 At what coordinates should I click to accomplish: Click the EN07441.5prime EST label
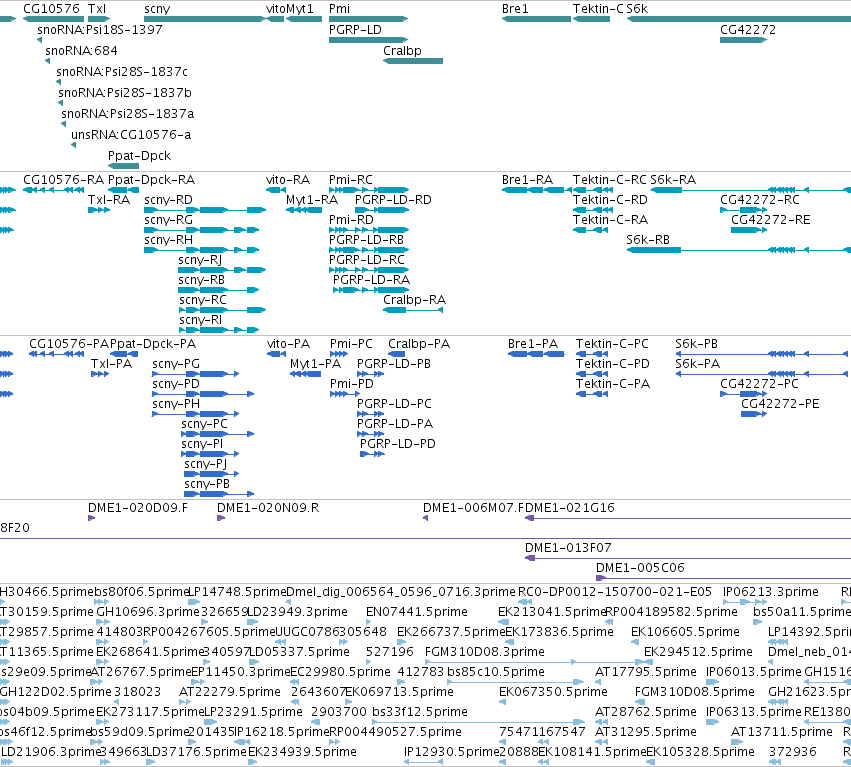417,612
